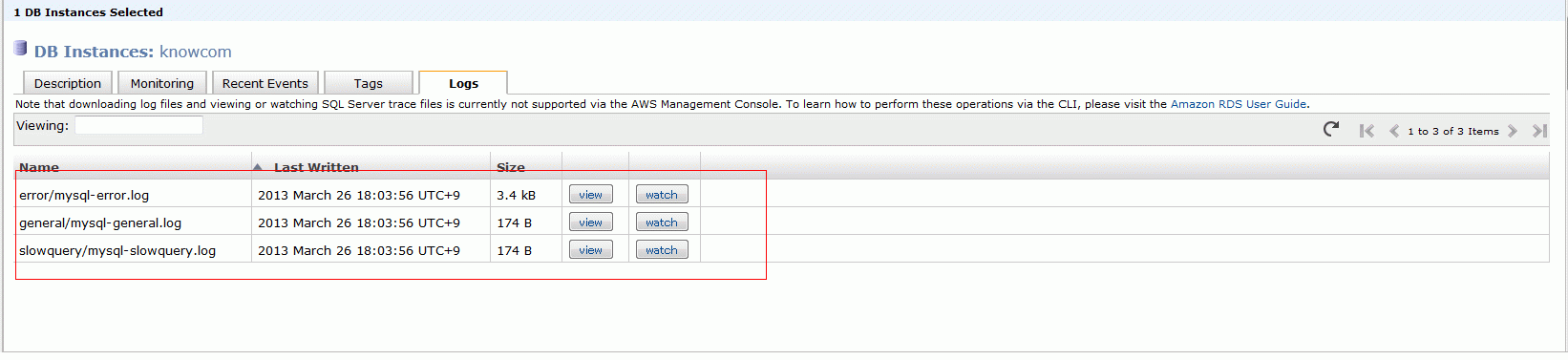Click the DB Instances database icon
The image size is (1568, 360).
[21, 49]
